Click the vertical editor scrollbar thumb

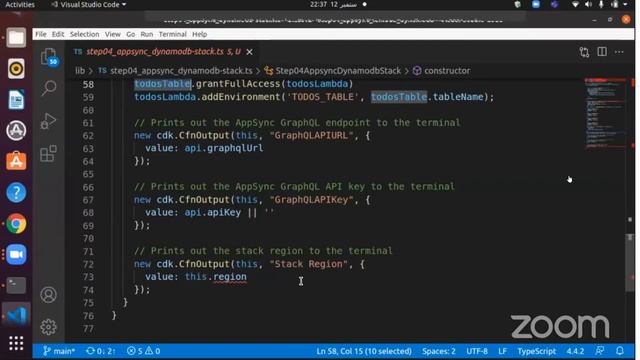[630, 262]
